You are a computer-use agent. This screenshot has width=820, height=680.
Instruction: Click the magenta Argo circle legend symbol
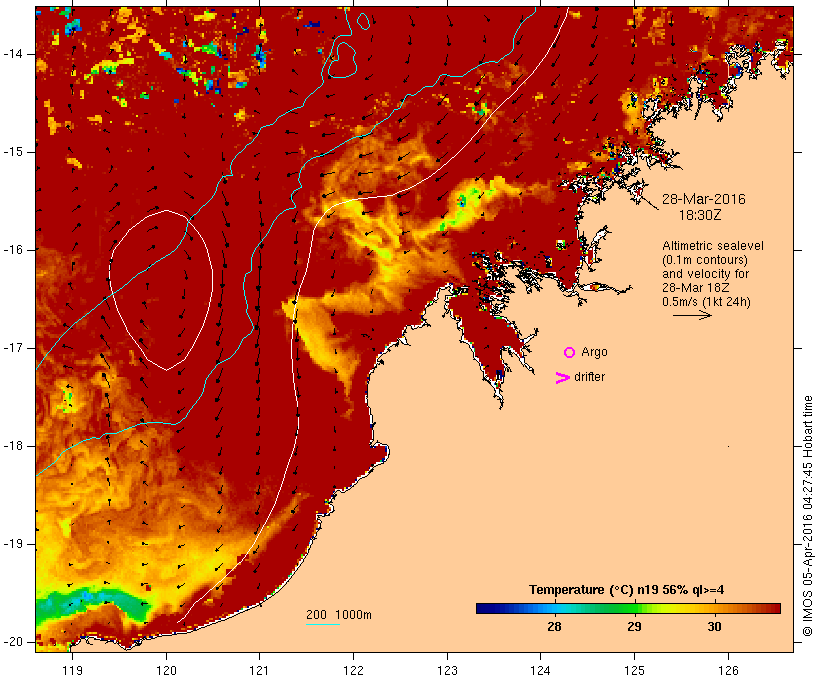tap(570, 353)
